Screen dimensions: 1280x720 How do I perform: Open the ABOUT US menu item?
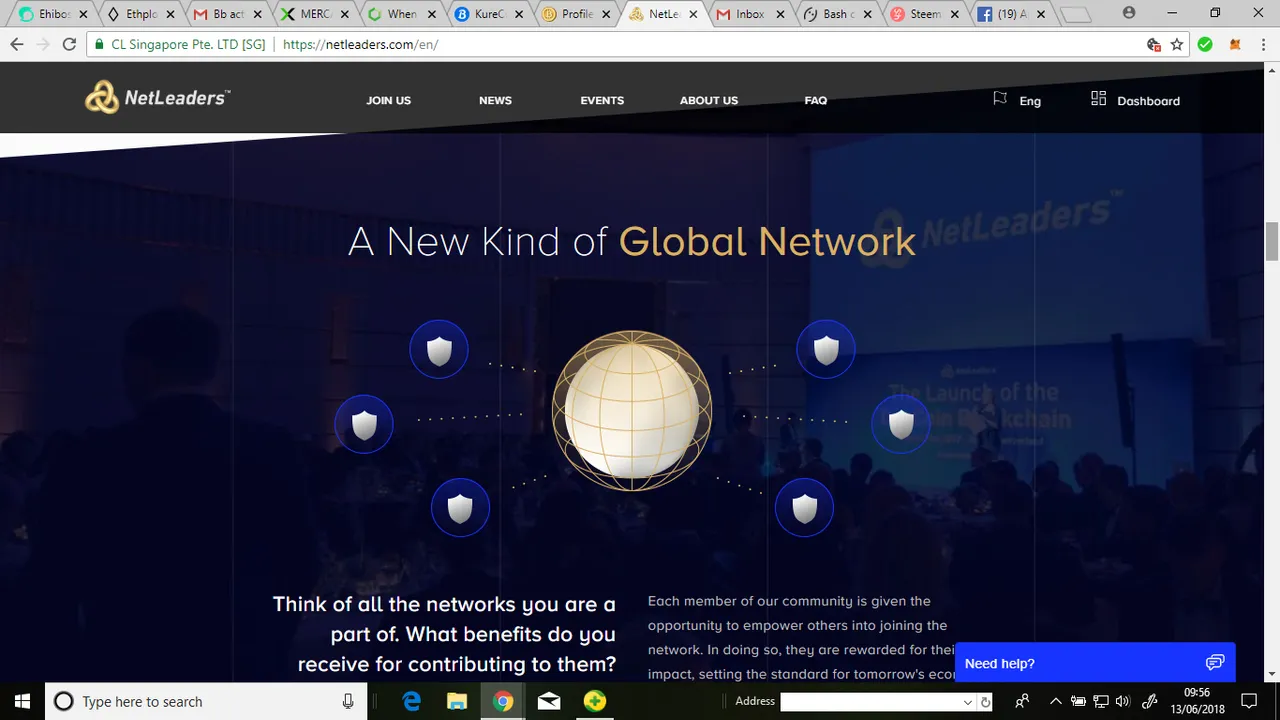point(709,100)
